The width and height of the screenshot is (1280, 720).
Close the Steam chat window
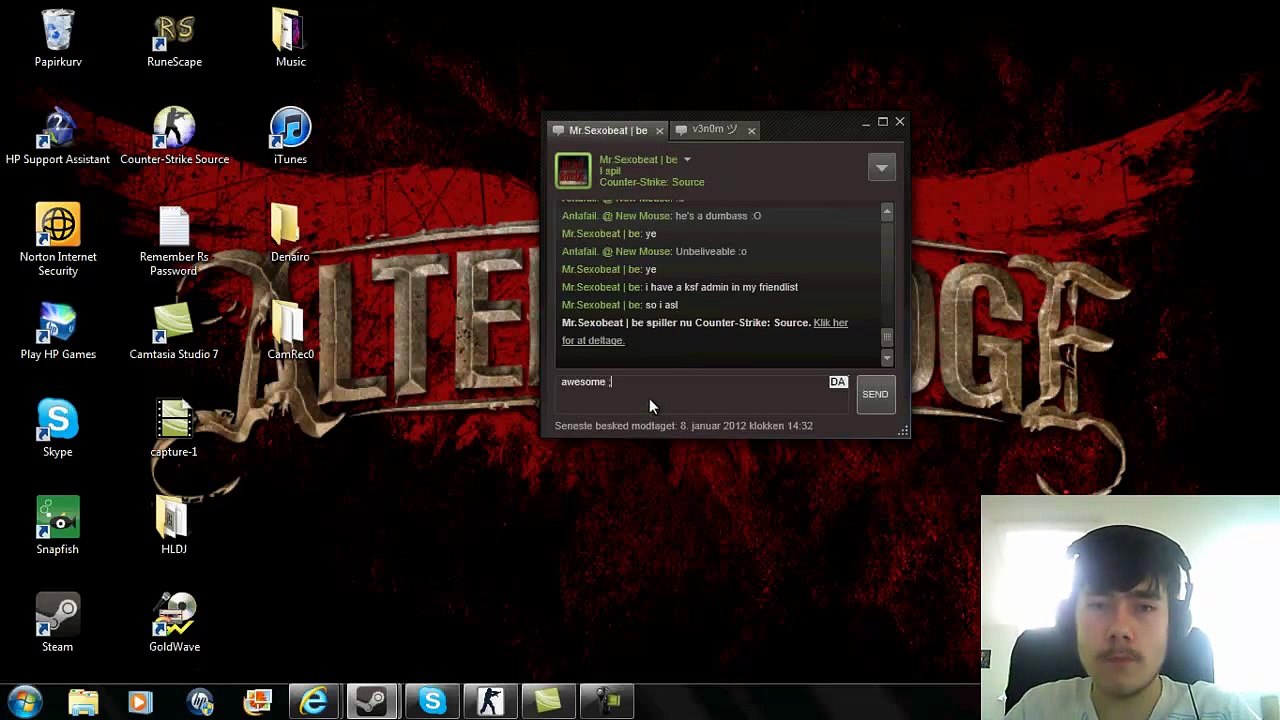click(900, 122)
